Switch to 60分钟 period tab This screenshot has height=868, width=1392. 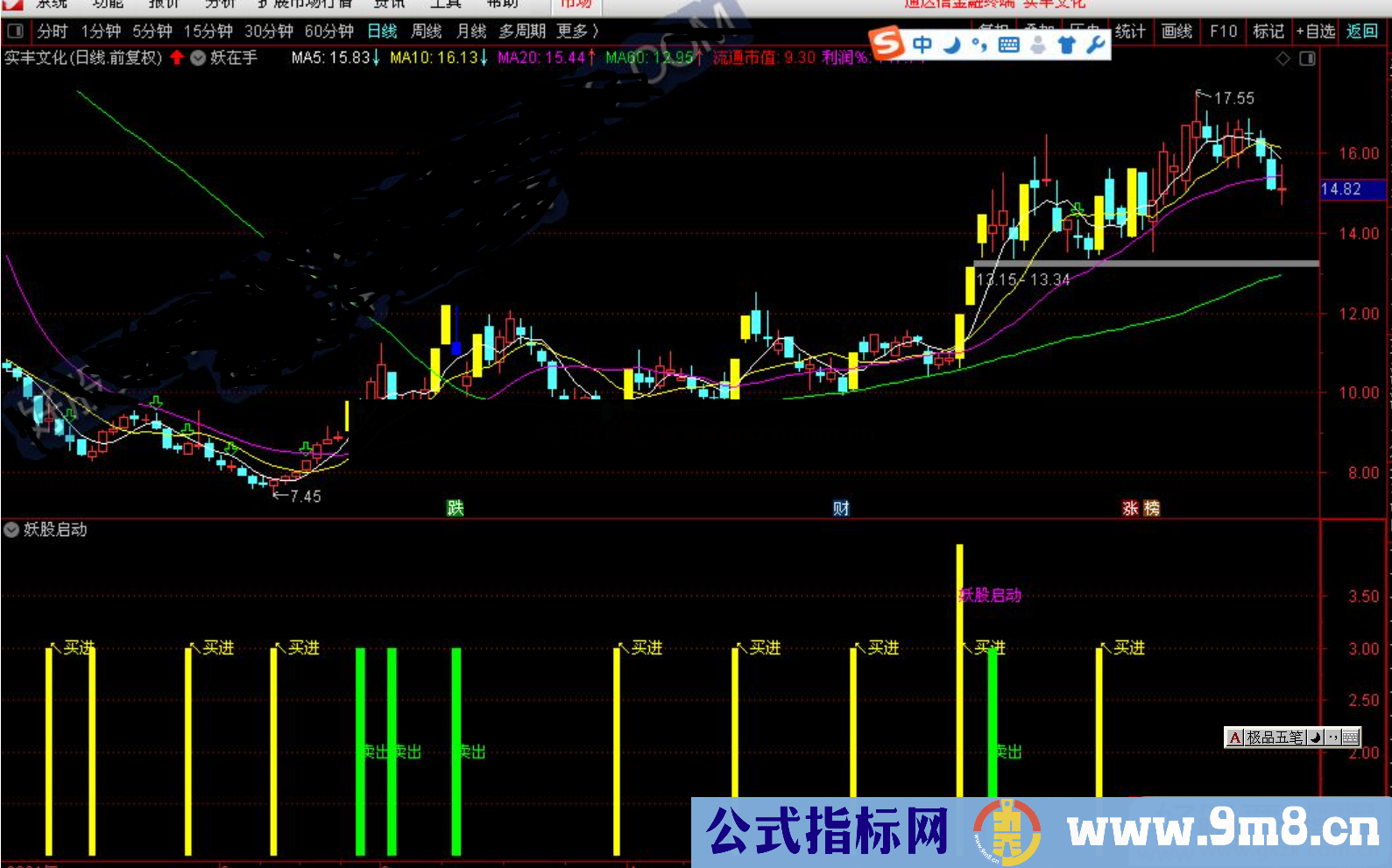pyautogui.click(x=329, y=32)
